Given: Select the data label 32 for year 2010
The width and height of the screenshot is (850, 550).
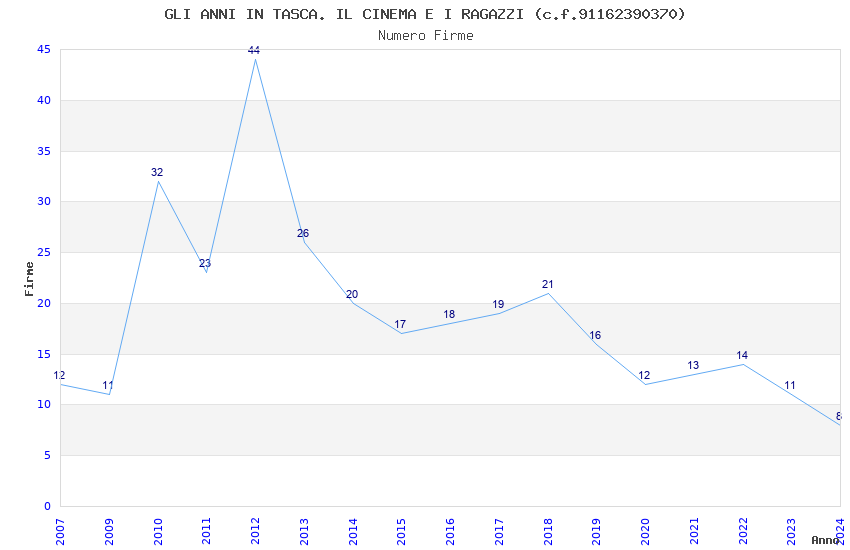Looking at the screenshot, I should coord(157,172).
